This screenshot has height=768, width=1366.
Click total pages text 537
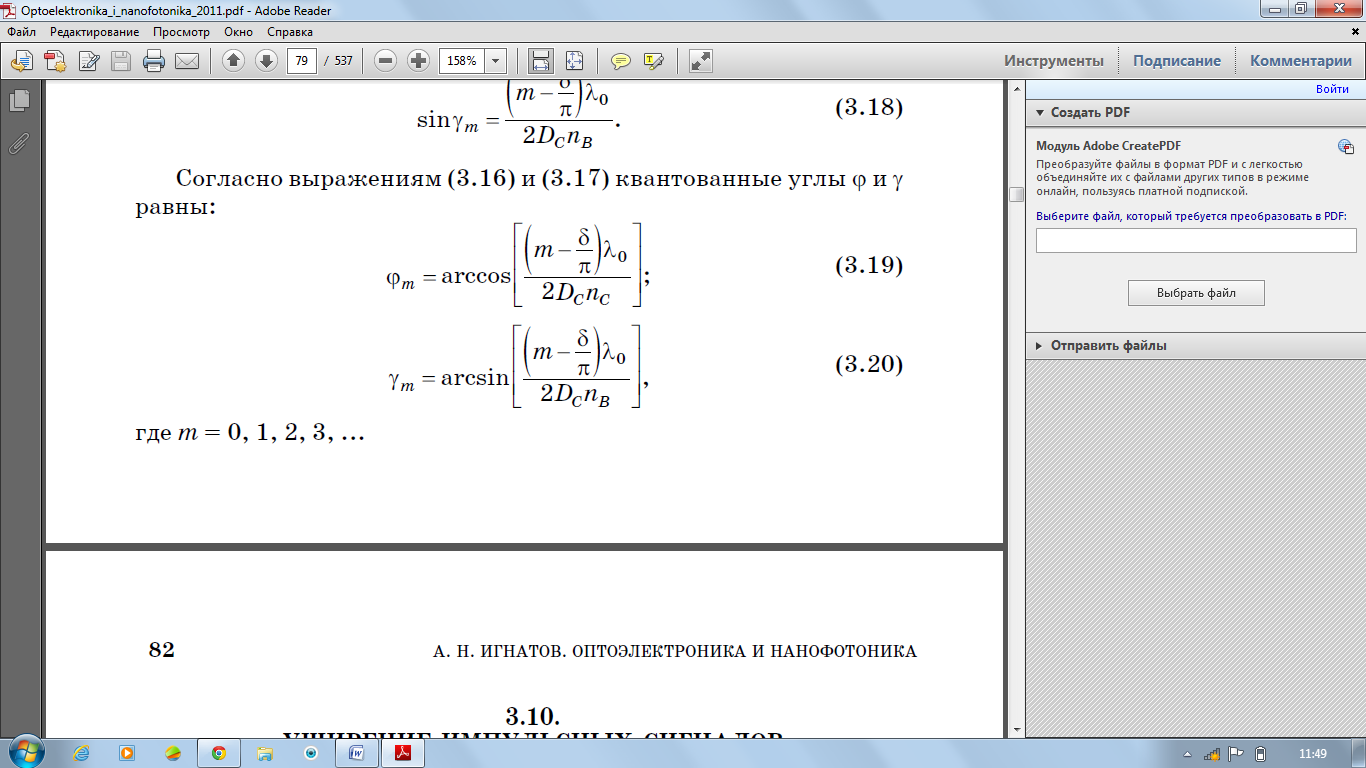(343, 61)
